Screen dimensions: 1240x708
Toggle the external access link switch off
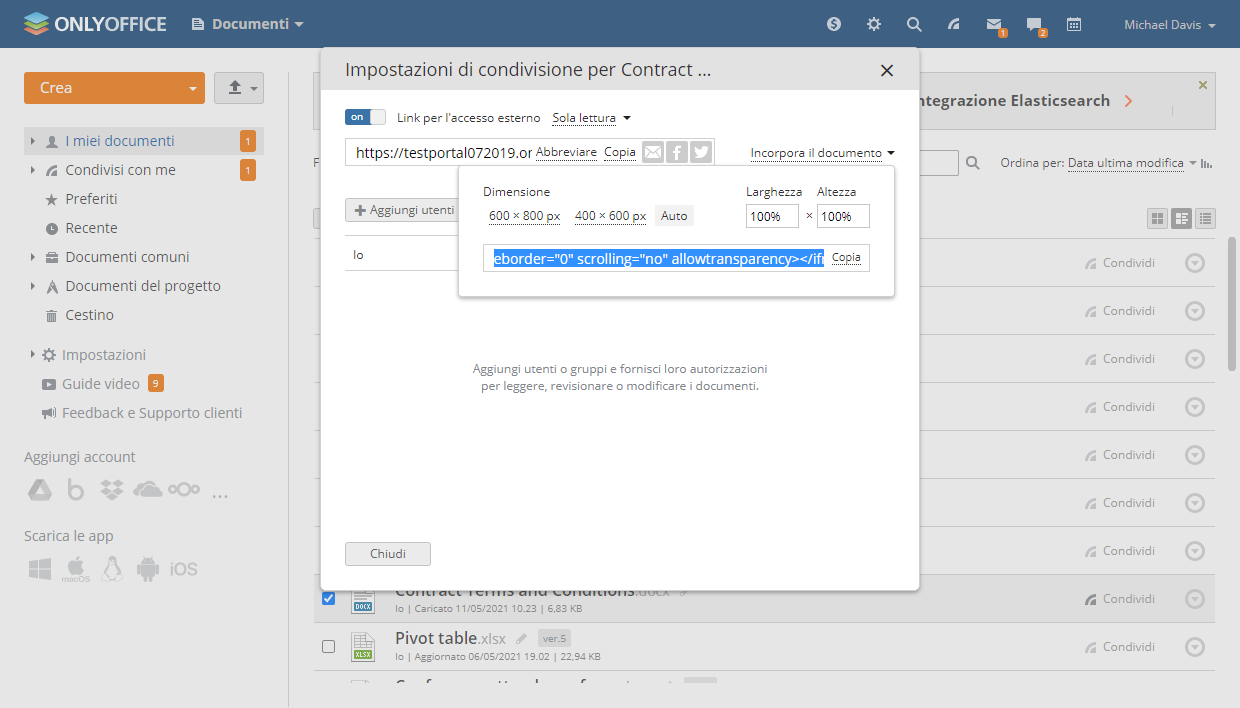point(365,117)
